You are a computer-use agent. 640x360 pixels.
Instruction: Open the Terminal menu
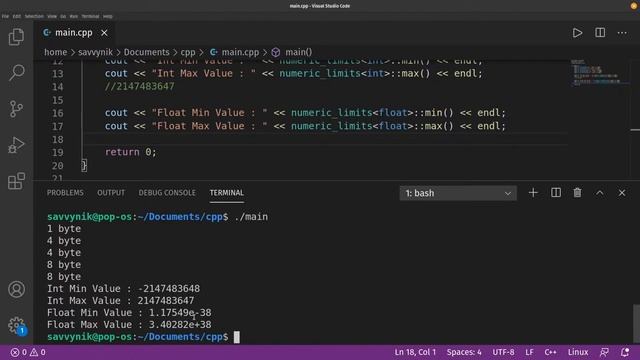coord(90,16)
